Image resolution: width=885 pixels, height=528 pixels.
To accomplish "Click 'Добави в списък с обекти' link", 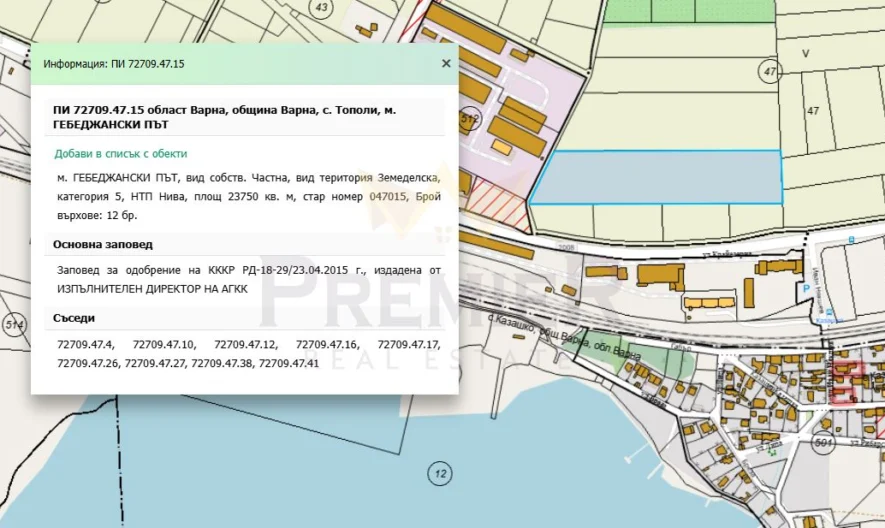I will (121, 154).
